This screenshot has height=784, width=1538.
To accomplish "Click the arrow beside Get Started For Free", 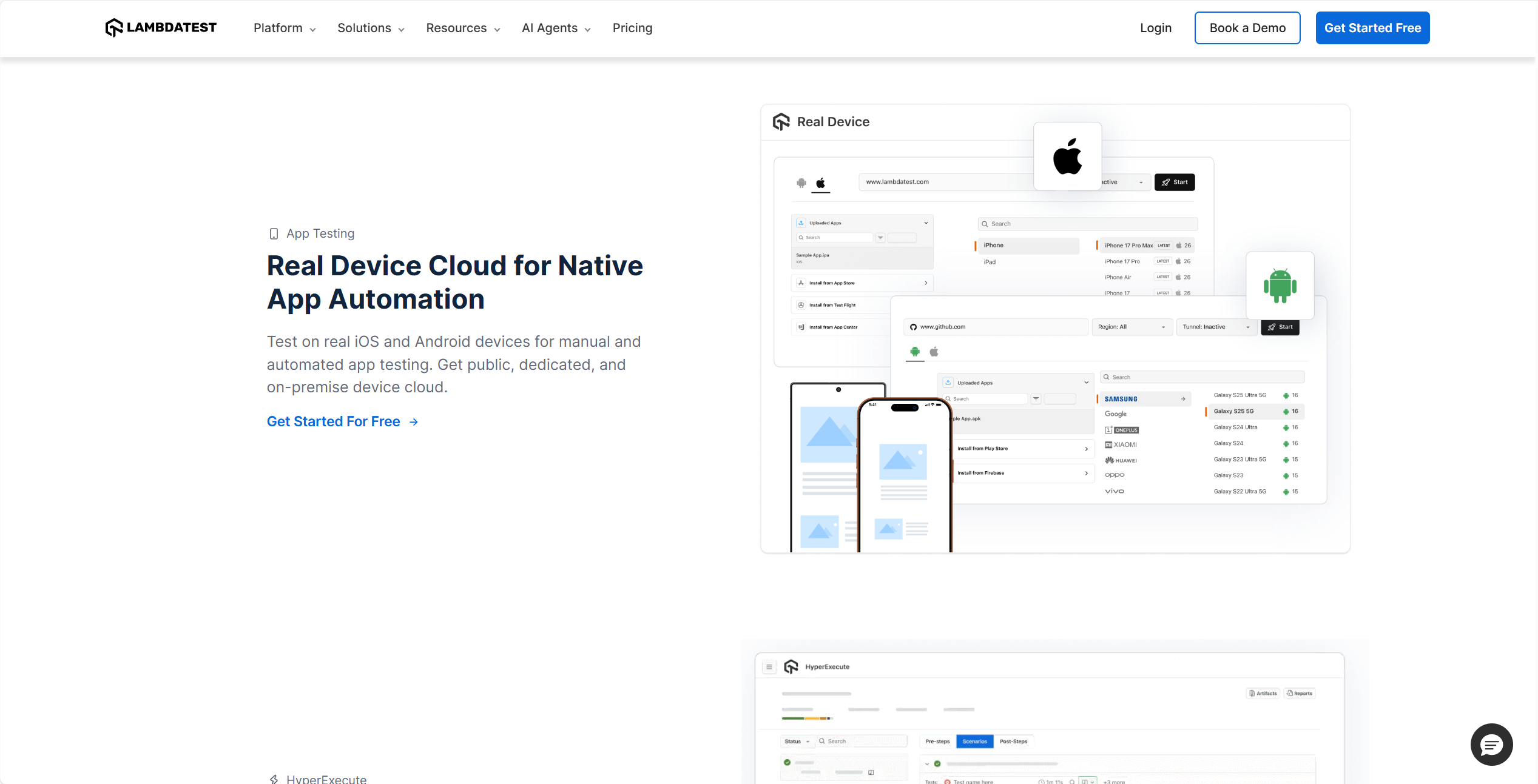I will (x=414, y=422).
